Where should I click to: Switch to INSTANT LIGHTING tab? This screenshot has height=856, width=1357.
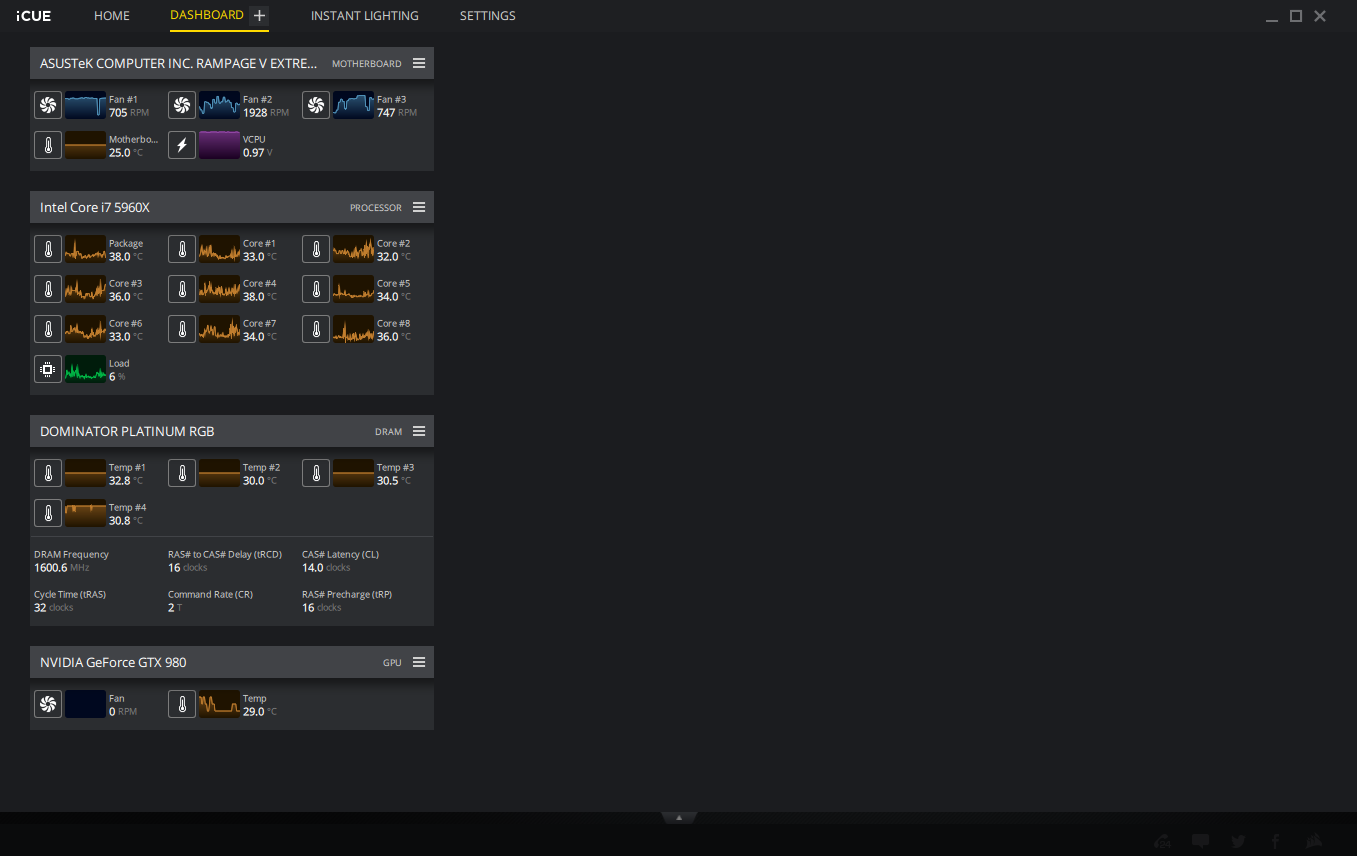pyautogui.click(x=365, y=16)
